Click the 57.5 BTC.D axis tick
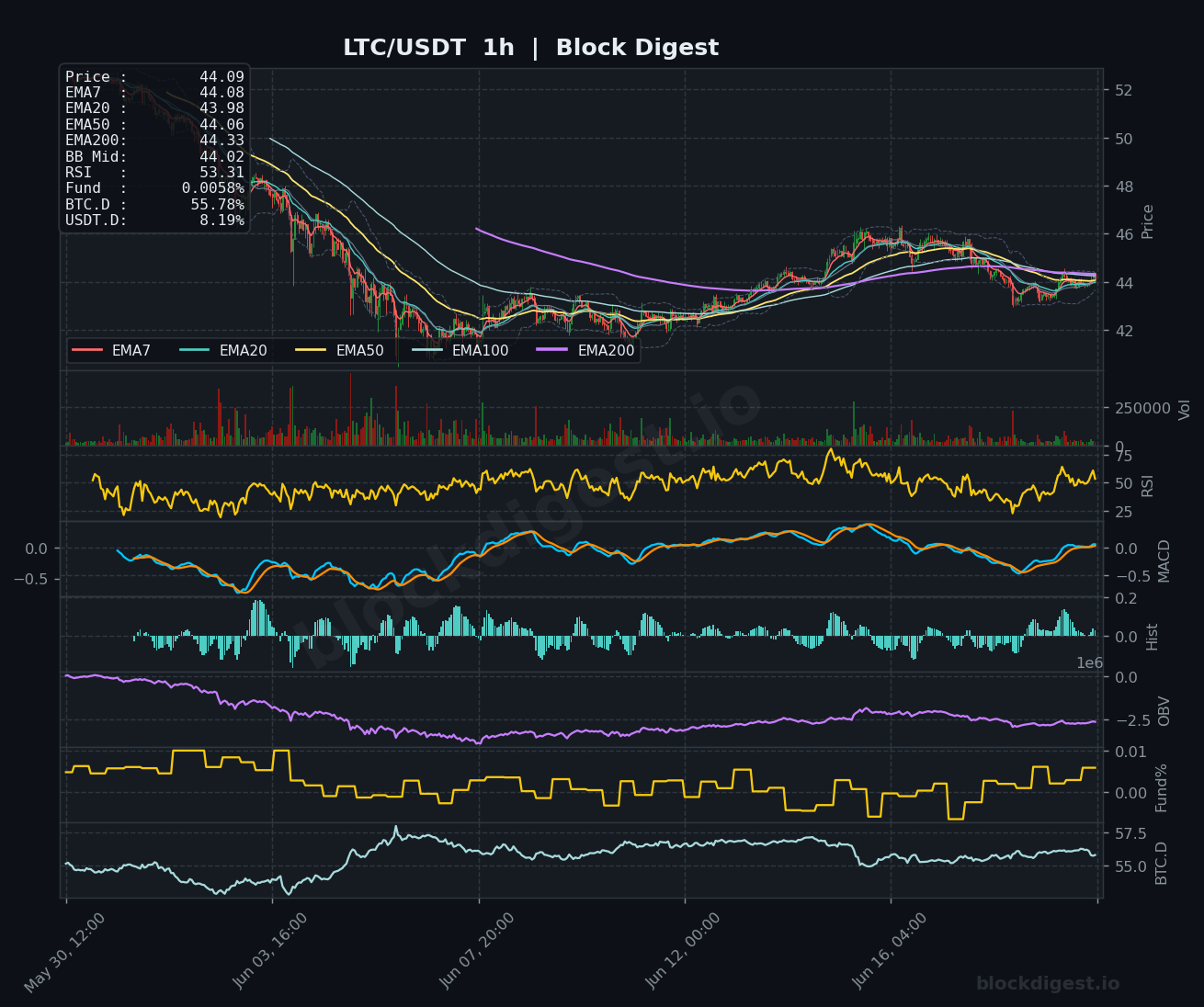 1130,834
